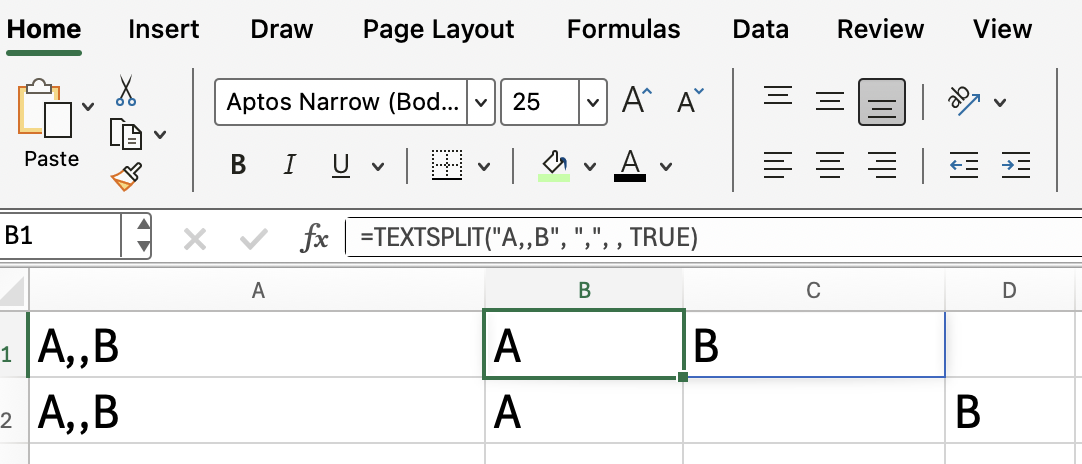
Task: Open the Copy options dropdown arrow
Action: click(x=160, y=134)
